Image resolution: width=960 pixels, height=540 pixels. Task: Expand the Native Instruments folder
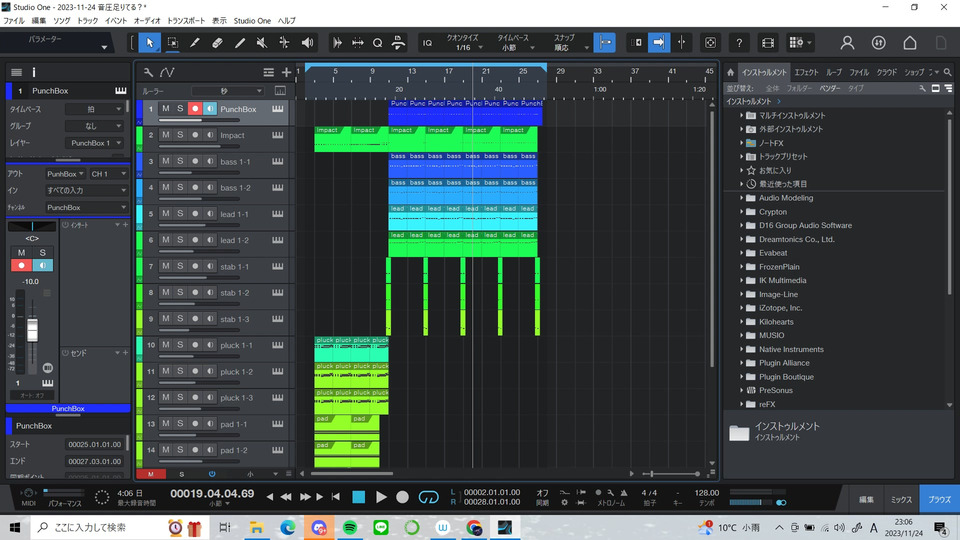tap(742, 349)
